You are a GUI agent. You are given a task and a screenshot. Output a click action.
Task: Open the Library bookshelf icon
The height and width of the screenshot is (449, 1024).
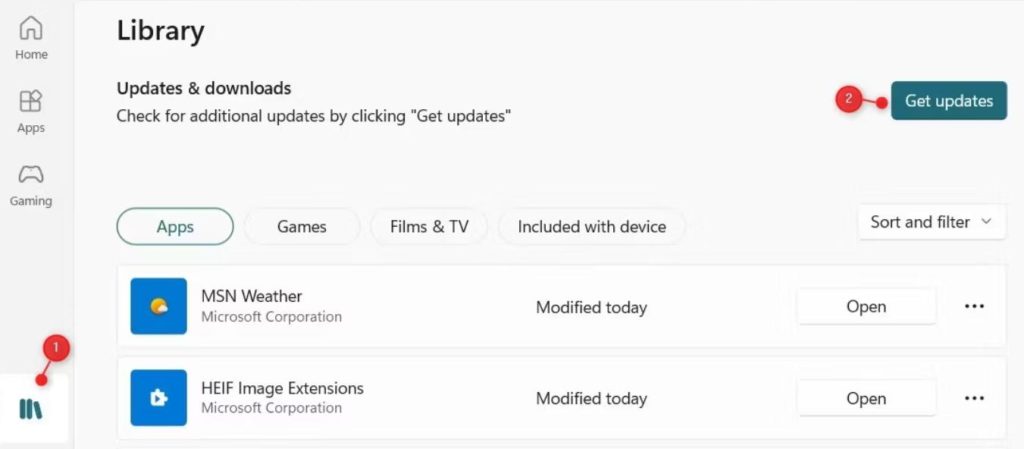tap(31, 408)
